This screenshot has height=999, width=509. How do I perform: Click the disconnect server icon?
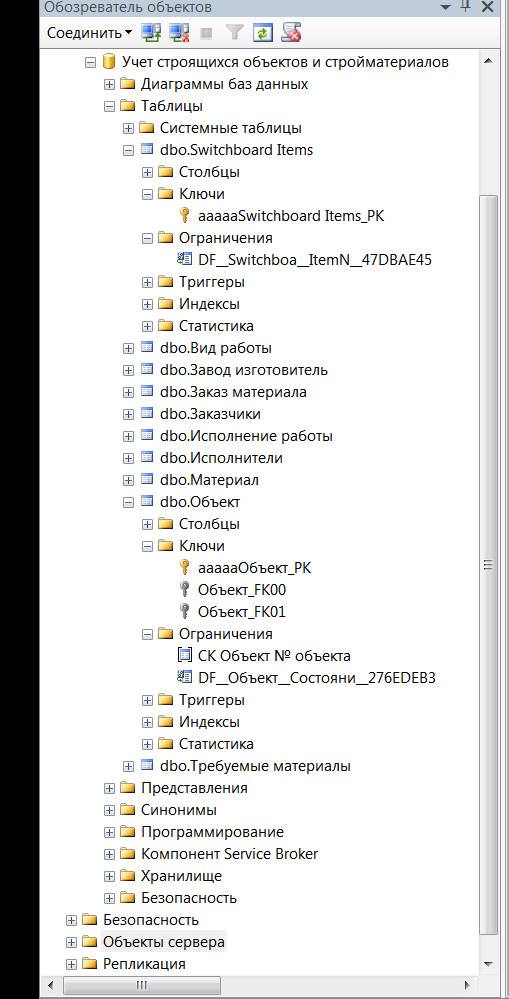tap(180, 32)
